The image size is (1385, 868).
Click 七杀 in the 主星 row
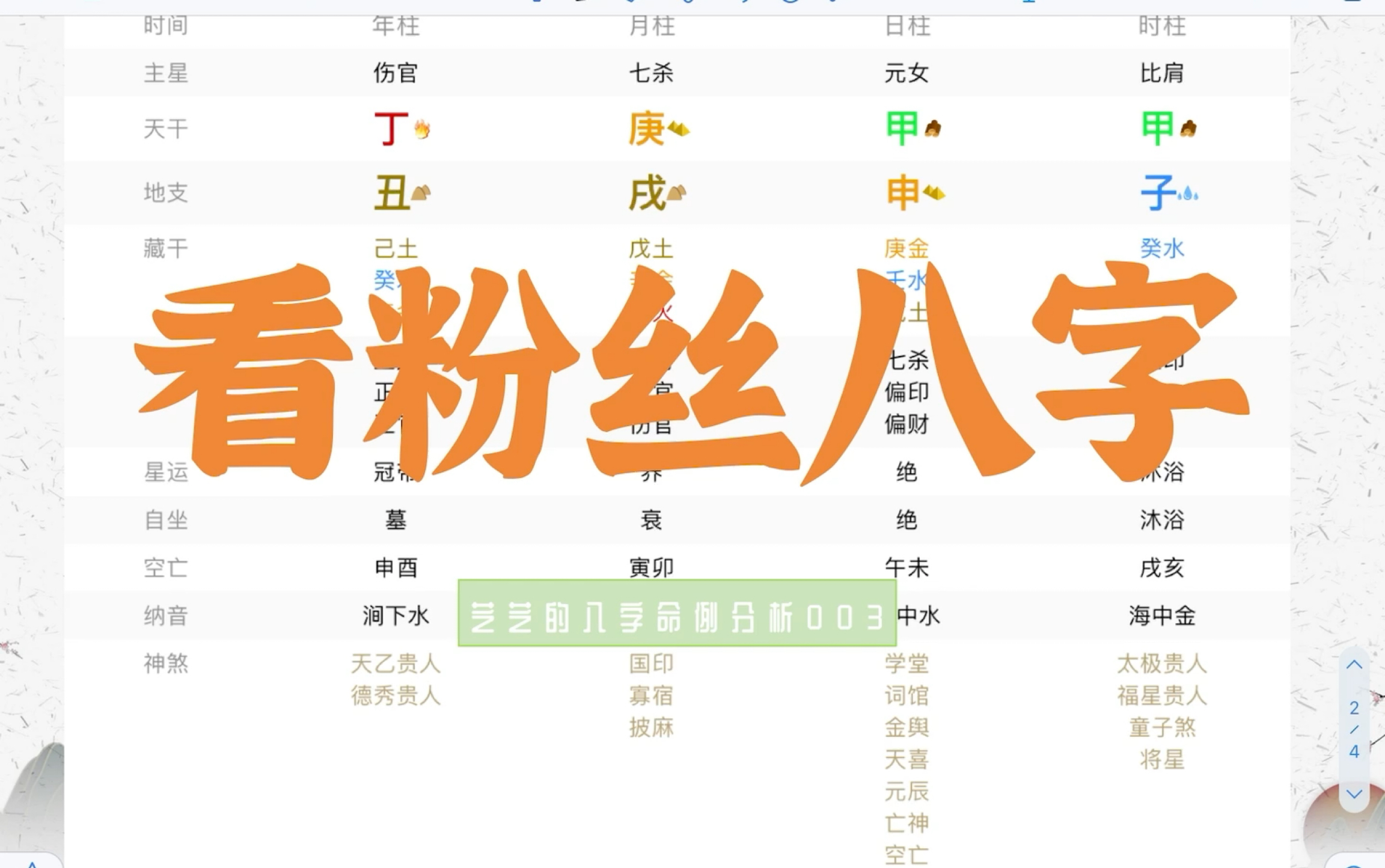[x=651, y=73]
